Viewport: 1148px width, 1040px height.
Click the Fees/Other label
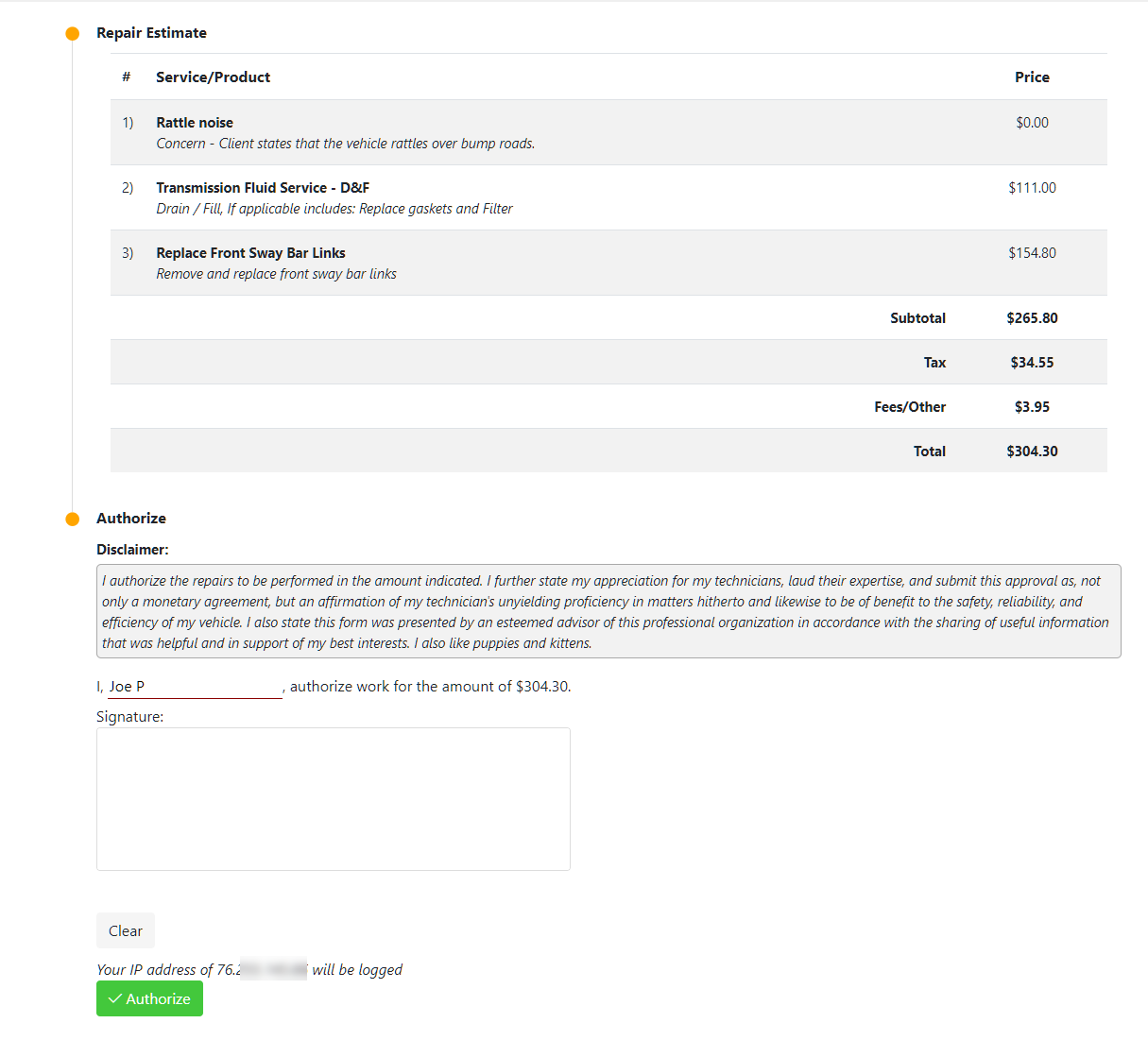(x=910, y=407)
